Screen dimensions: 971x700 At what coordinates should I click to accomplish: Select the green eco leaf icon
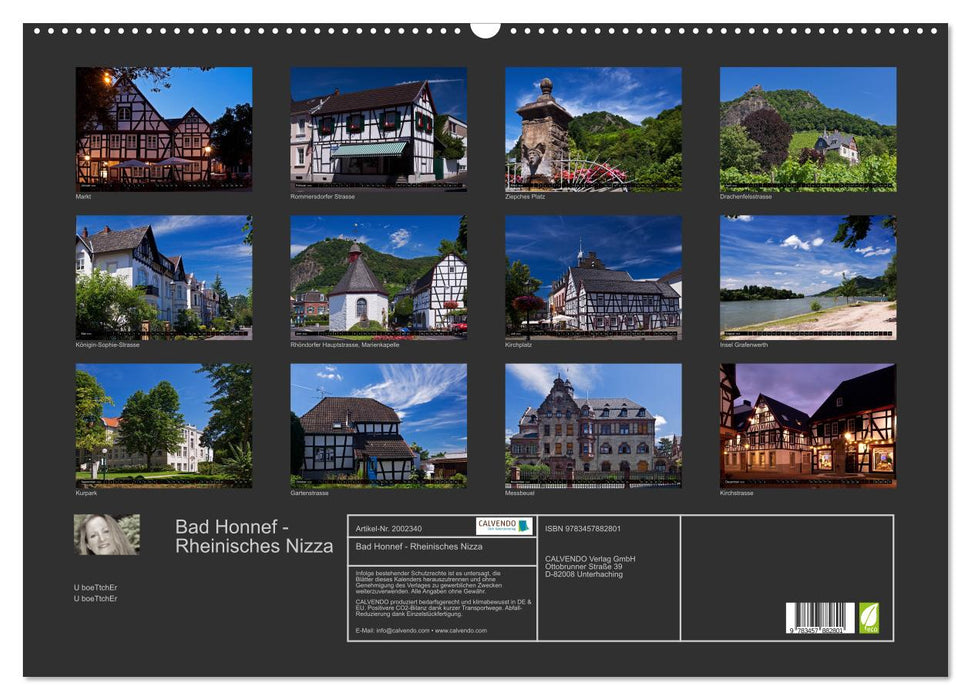point(870,616)
